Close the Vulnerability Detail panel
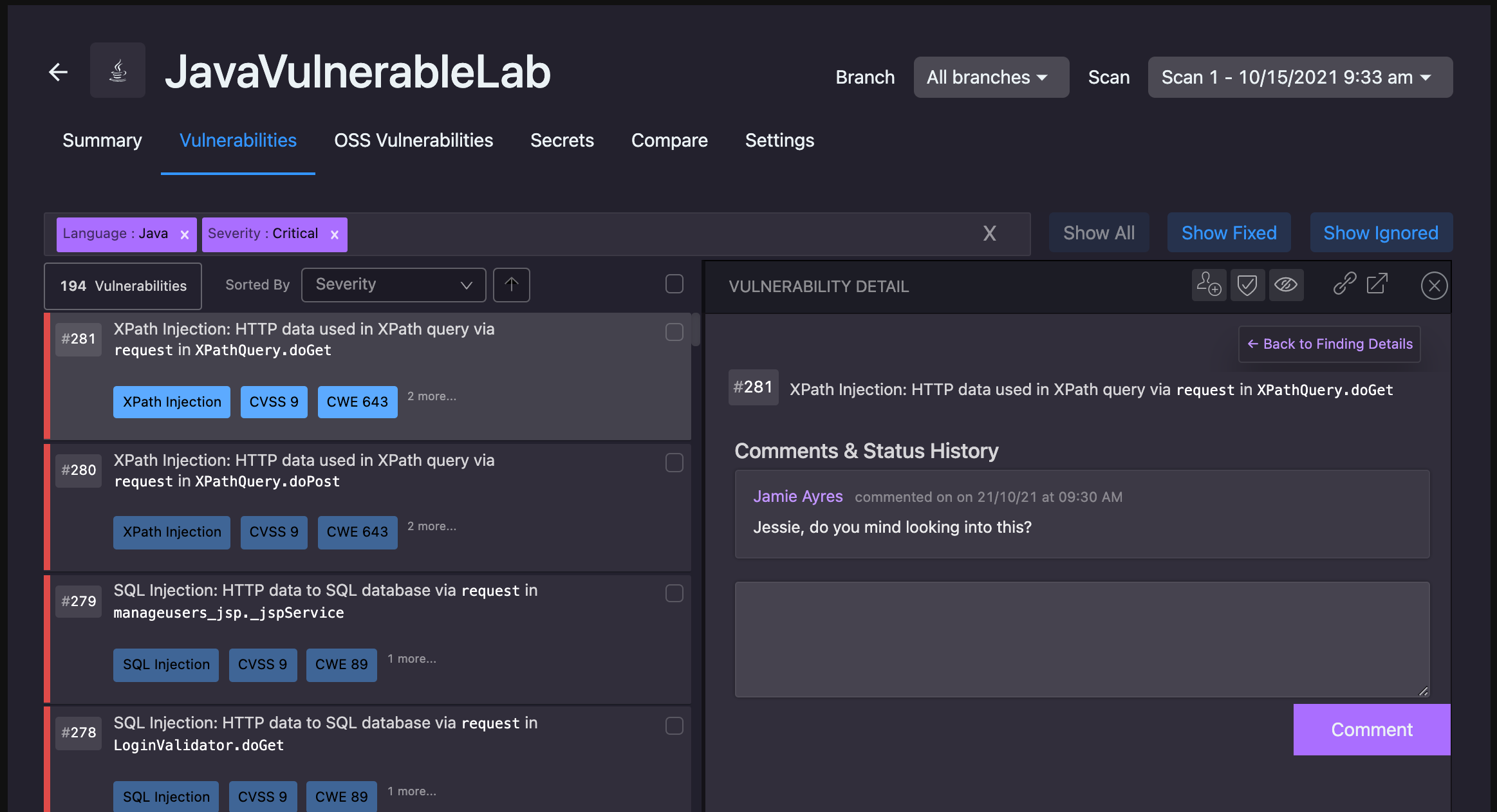This screenshot has width=1497, height=812. [1434, 286]
